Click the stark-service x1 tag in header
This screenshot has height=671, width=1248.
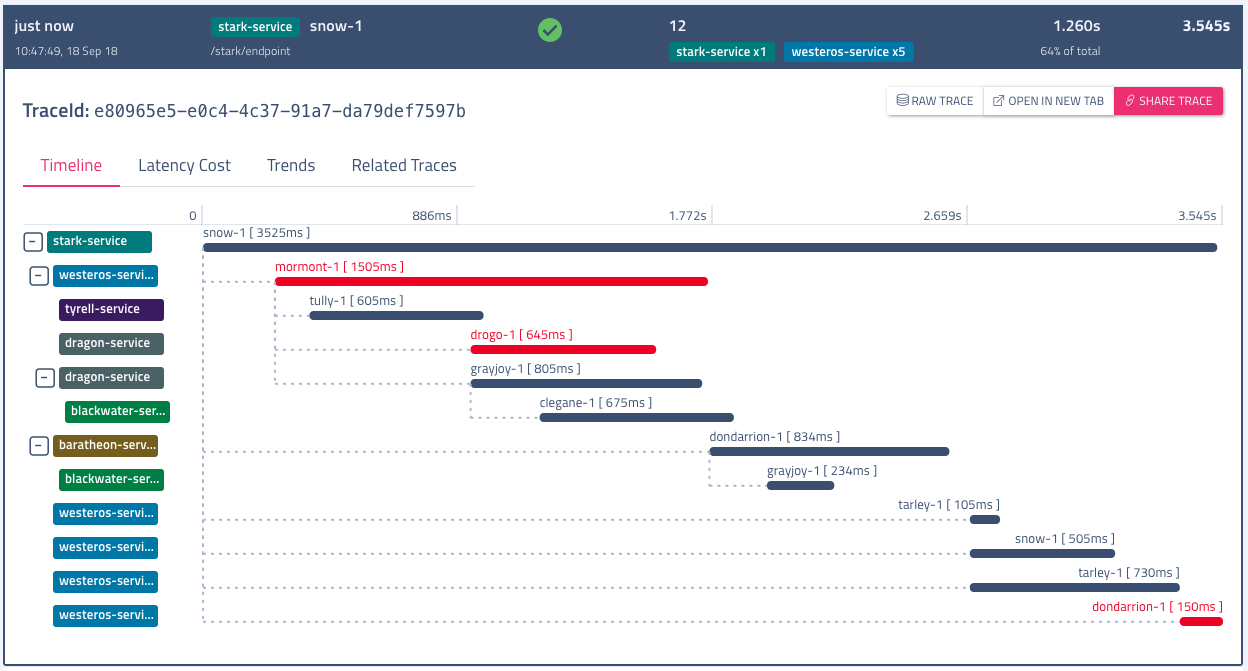[x=722, y=52]
